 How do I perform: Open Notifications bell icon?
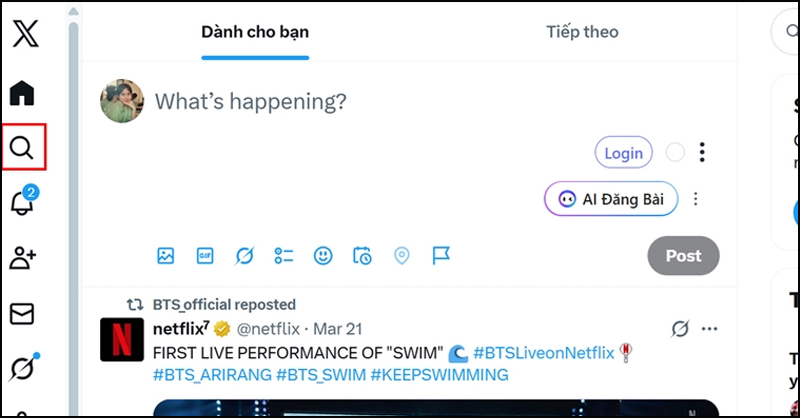(x=22, y=203)
